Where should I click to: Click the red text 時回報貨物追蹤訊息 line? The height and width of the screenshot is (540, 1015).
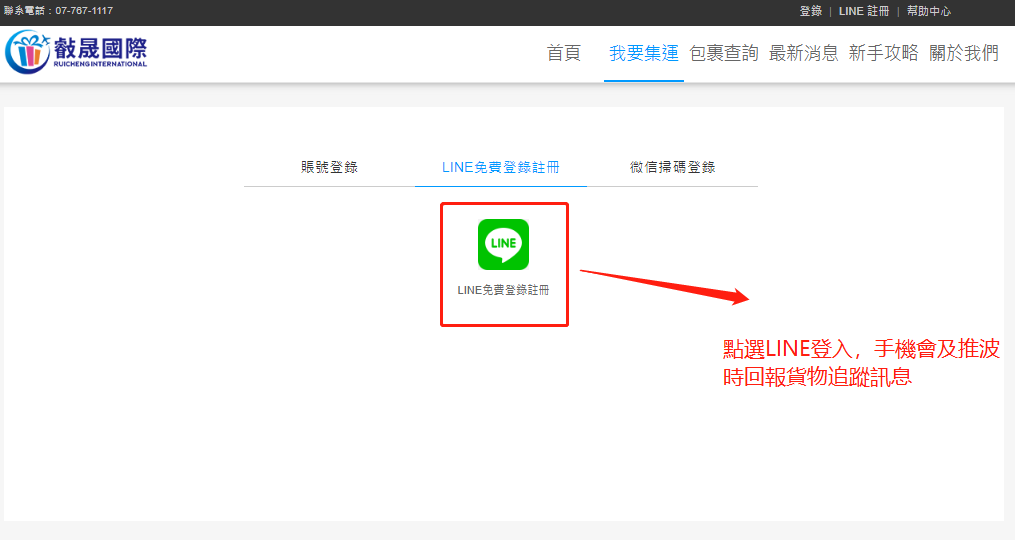(817, 378)
